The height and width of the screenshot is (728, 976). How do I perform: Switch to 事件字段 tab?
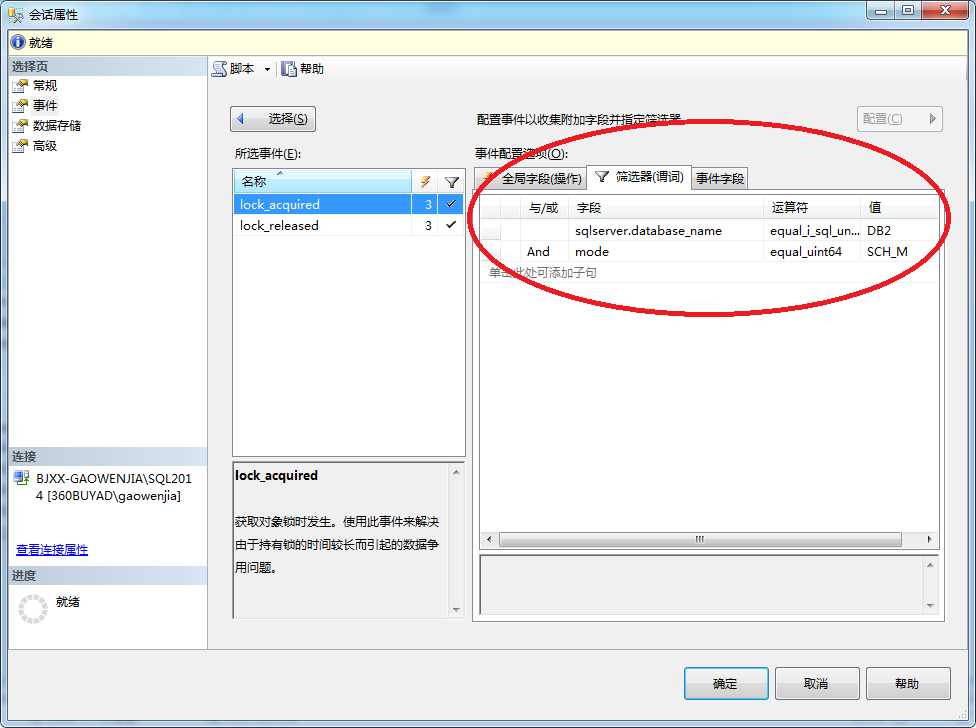click(720, 179)
